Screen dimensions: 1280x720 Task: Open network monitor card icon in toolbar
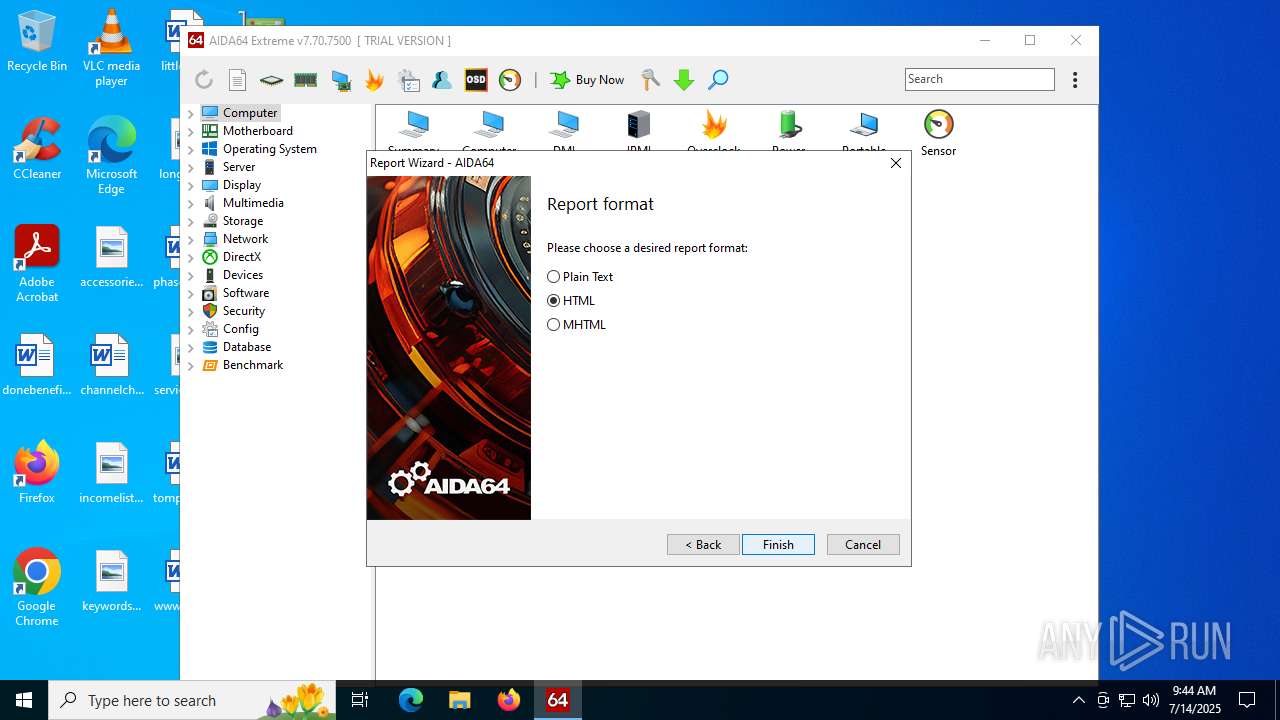coord(340,80)
